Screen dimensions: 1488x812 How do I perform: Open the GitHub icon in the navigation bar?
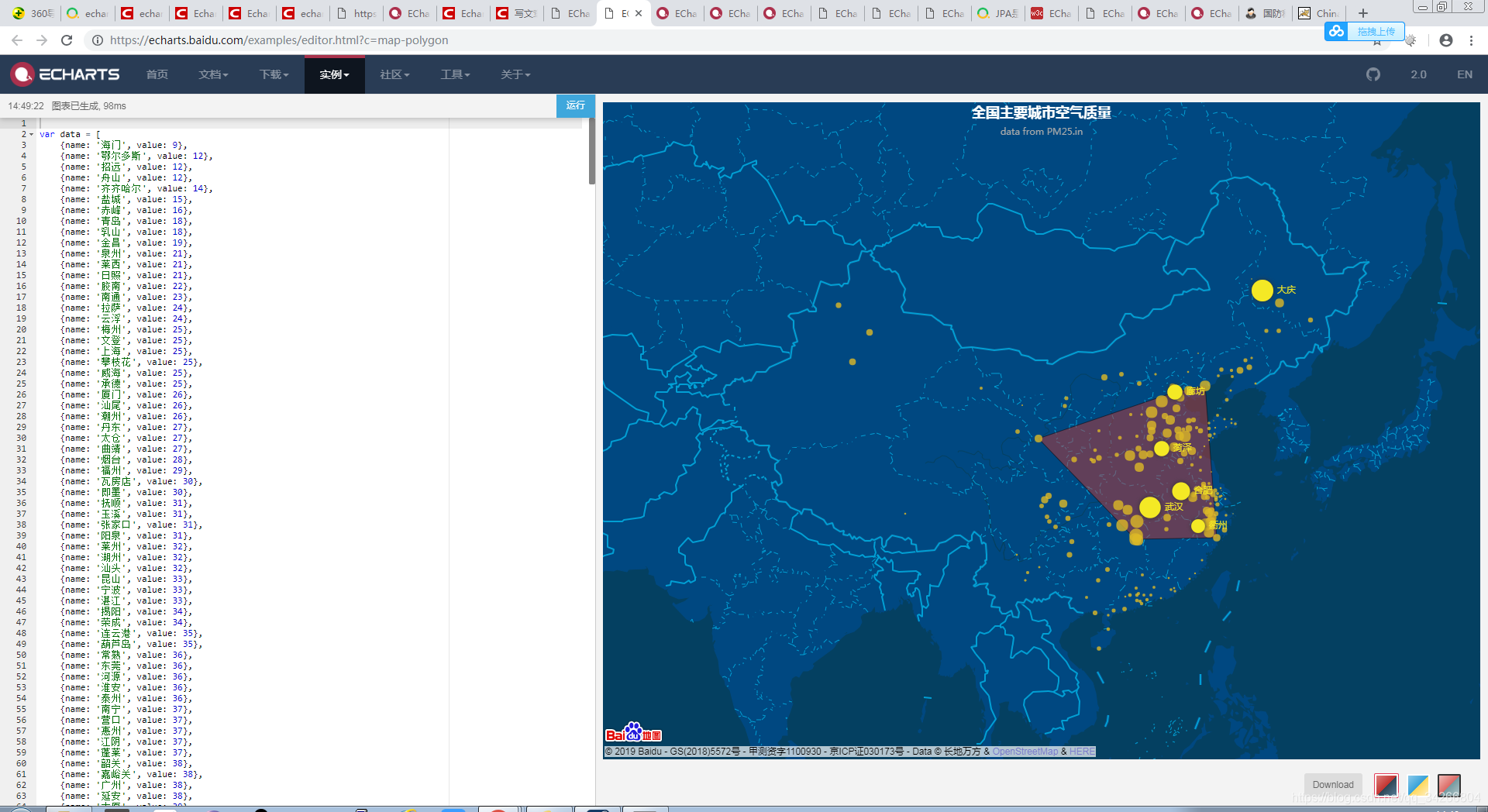[x=1373, y=74]
